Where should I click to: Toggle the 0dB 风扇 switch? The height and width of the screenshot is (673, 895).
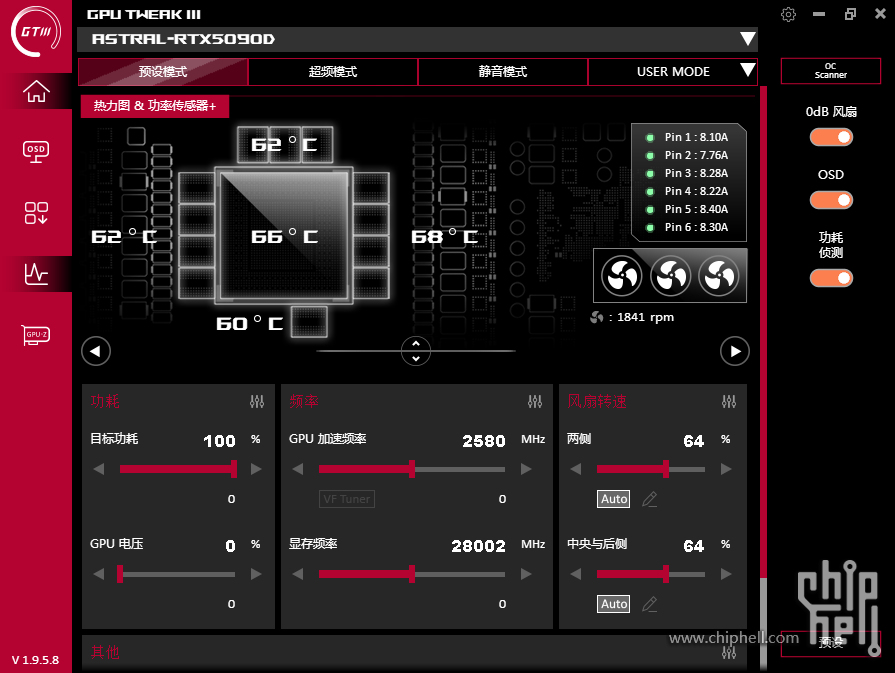[x=831, y=137]
